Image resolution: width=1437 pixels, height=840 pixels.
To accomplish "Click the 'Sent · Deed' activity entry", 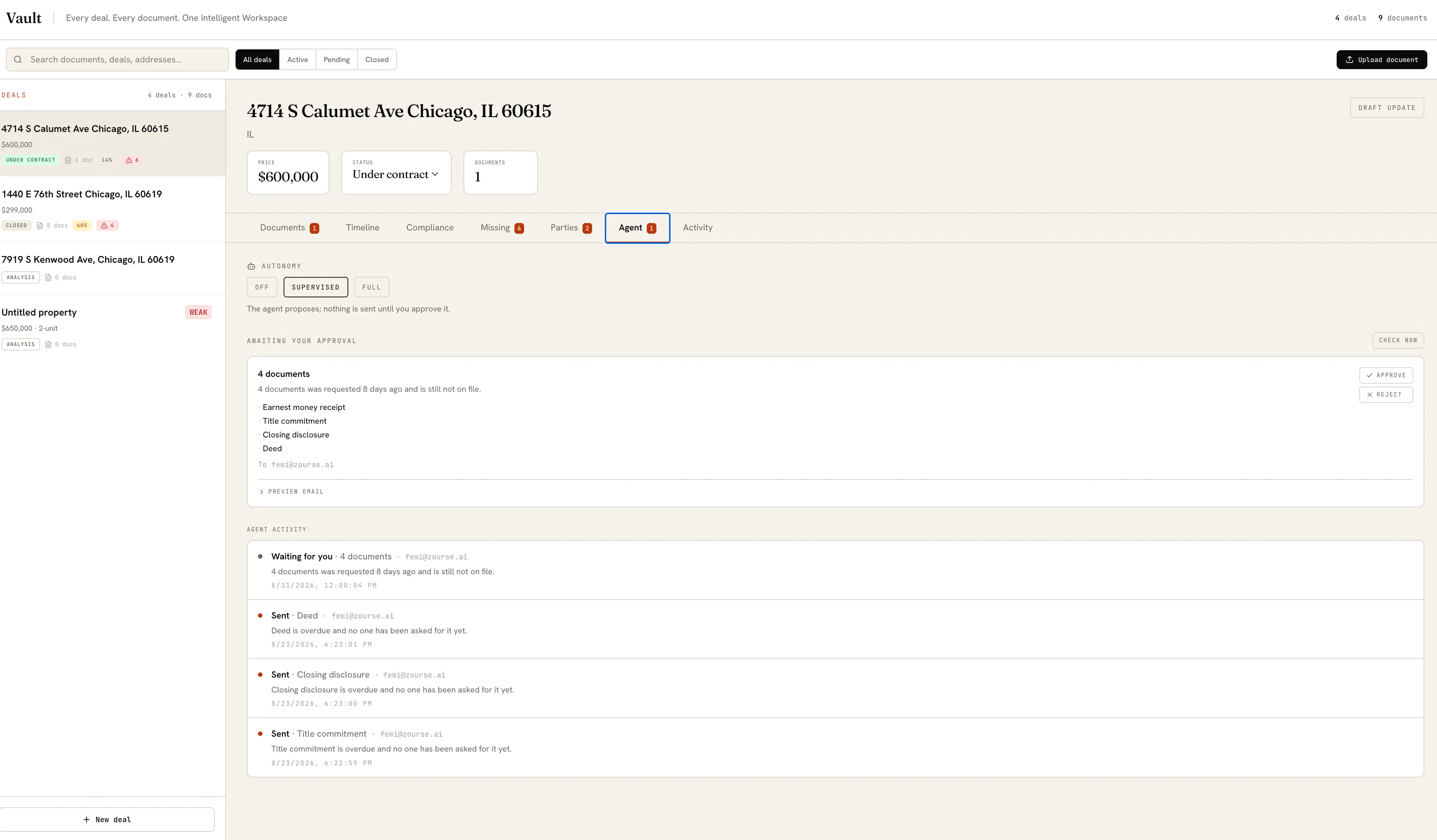I will pos(835,630).
